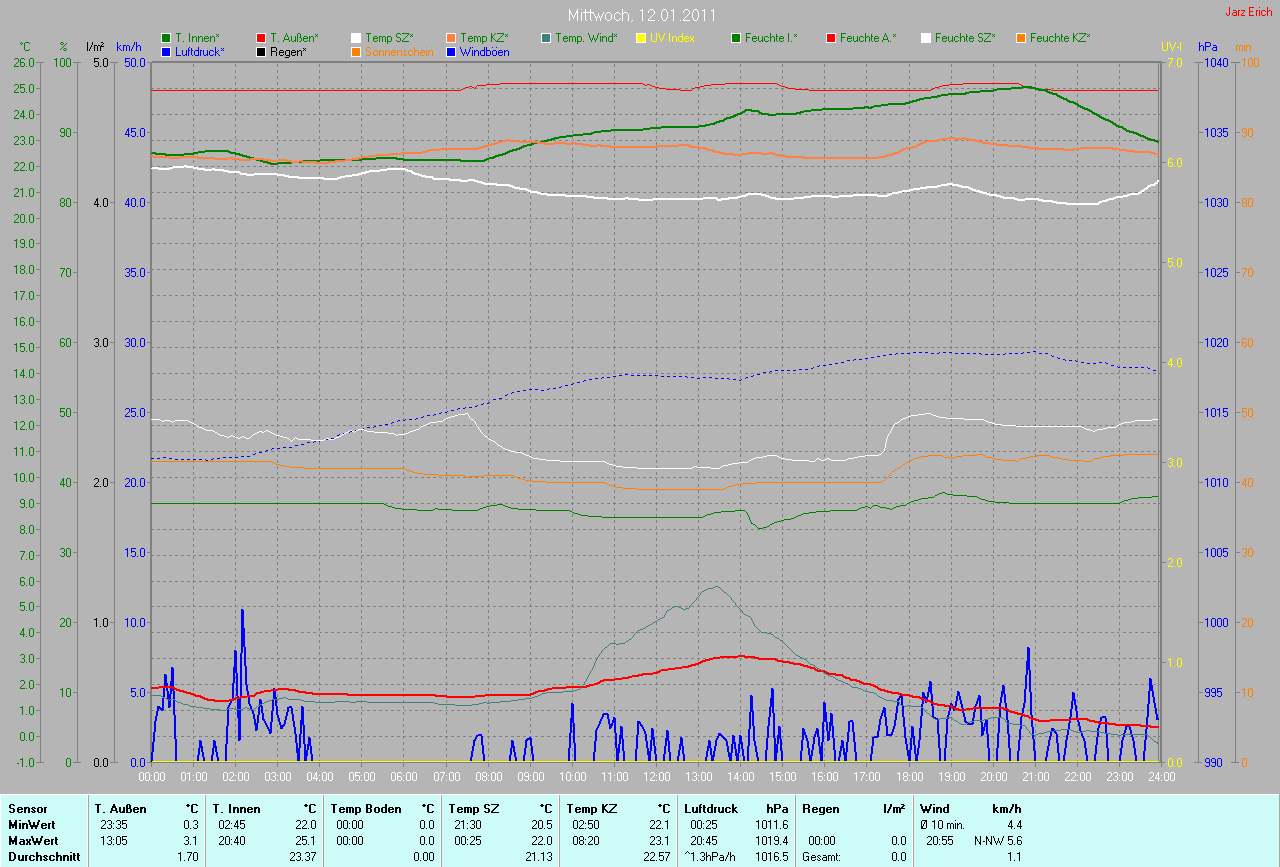Select the Luftdruck column header in table
Screen dimensions: 1280x867
pos(711,808)
